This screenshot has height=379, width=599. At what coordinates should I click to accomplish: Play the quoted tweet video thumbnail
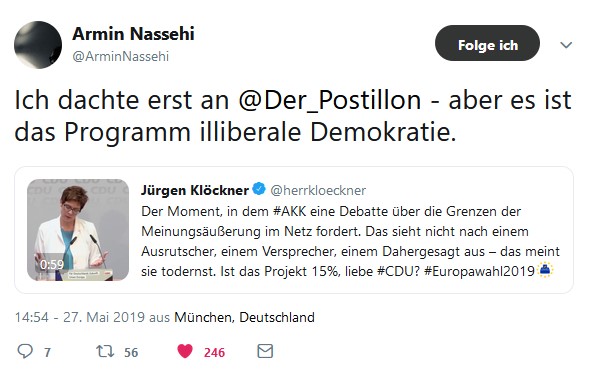coord(78,230)
